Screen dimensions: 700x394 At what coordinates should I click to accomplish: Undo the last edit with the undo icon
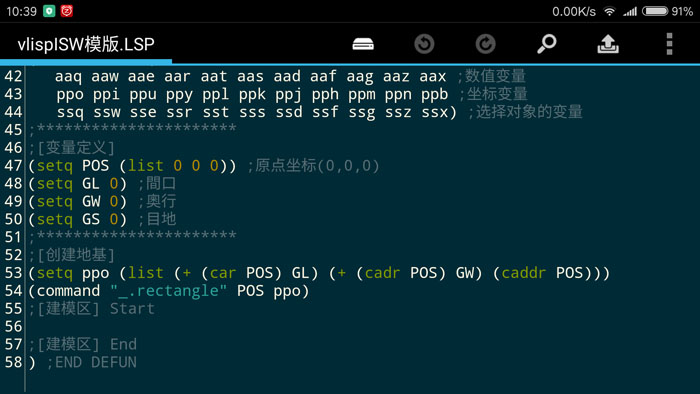point(424,44)
